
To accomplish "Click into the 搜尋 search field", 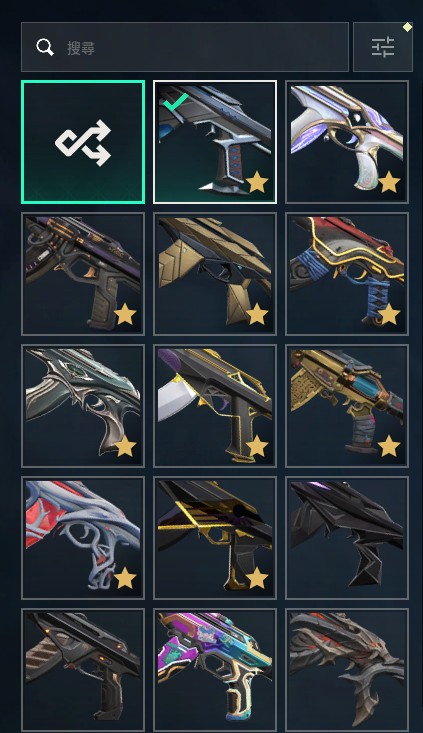I will [185, 47].
